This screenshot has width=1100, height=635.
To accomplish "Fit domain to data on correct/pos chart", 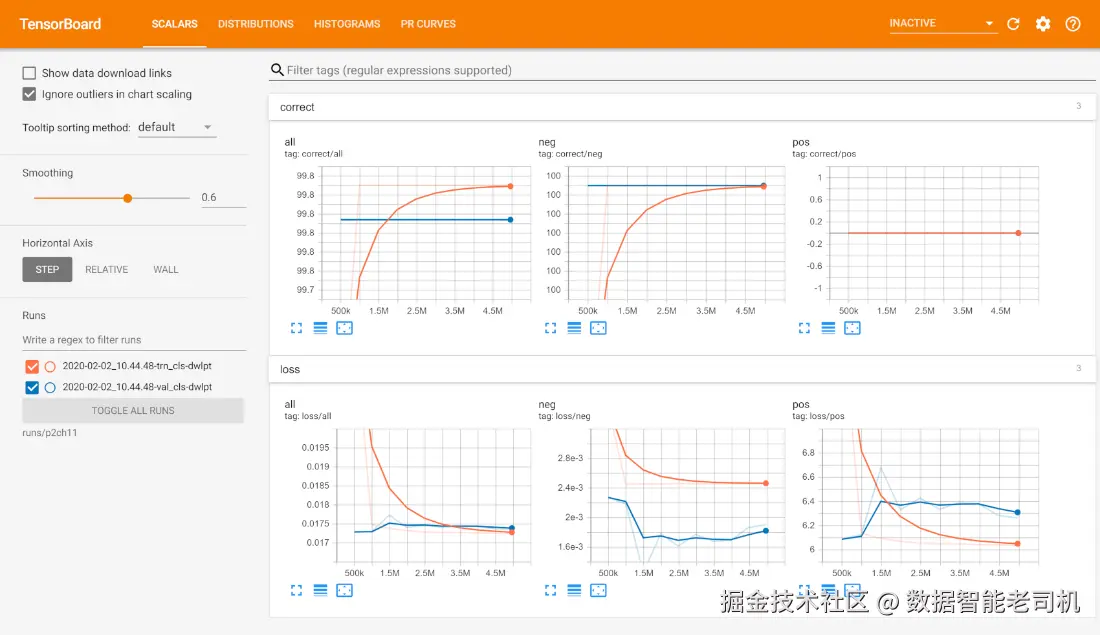I will click(x=852, y=328).
